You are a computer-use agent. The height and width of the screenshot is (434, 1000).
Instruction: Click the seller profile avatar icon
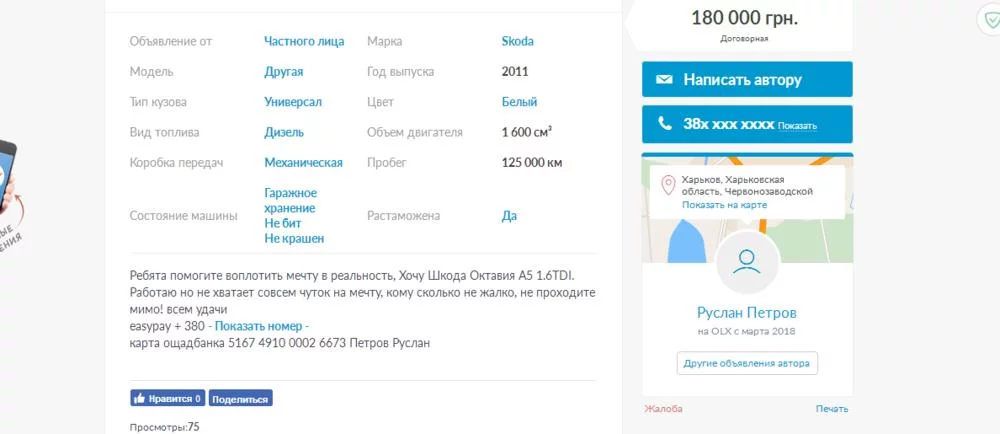click(747, 263)
